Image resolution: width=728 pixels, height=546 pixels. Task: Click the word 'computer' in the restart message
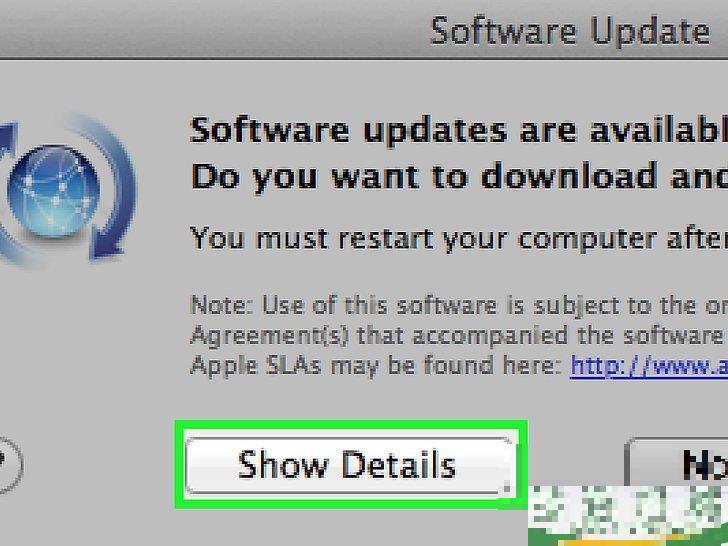pos(587,240)
